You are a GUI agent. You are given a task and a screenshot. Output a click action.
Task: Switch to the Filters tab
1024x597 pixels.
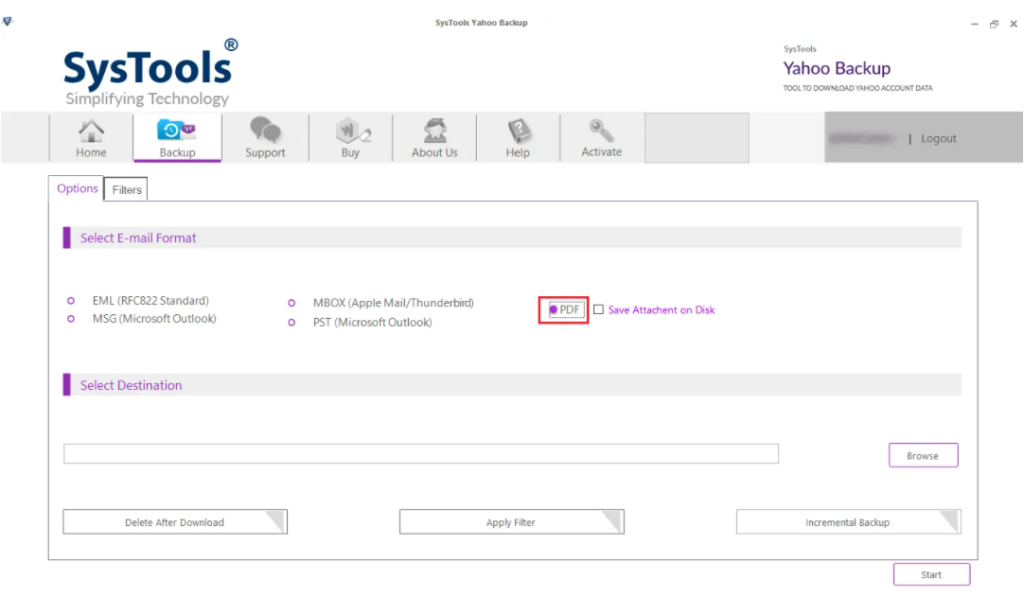(x=127, y=189)
